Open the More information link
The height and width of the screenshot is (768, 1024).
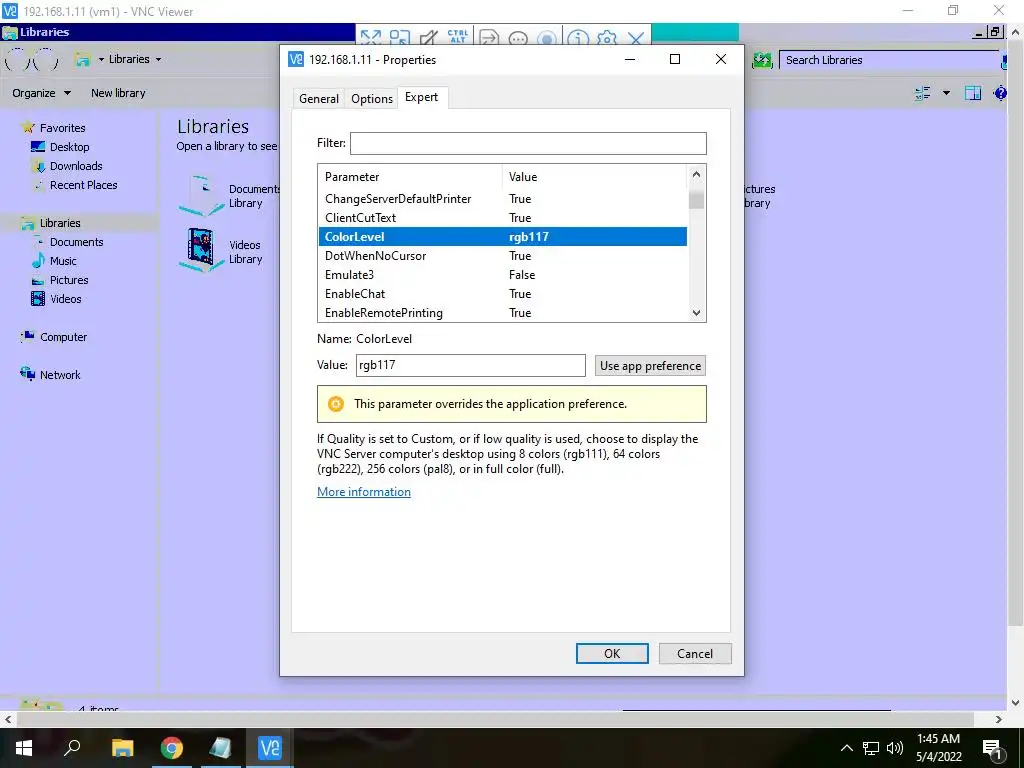click(x=364, y=492)
